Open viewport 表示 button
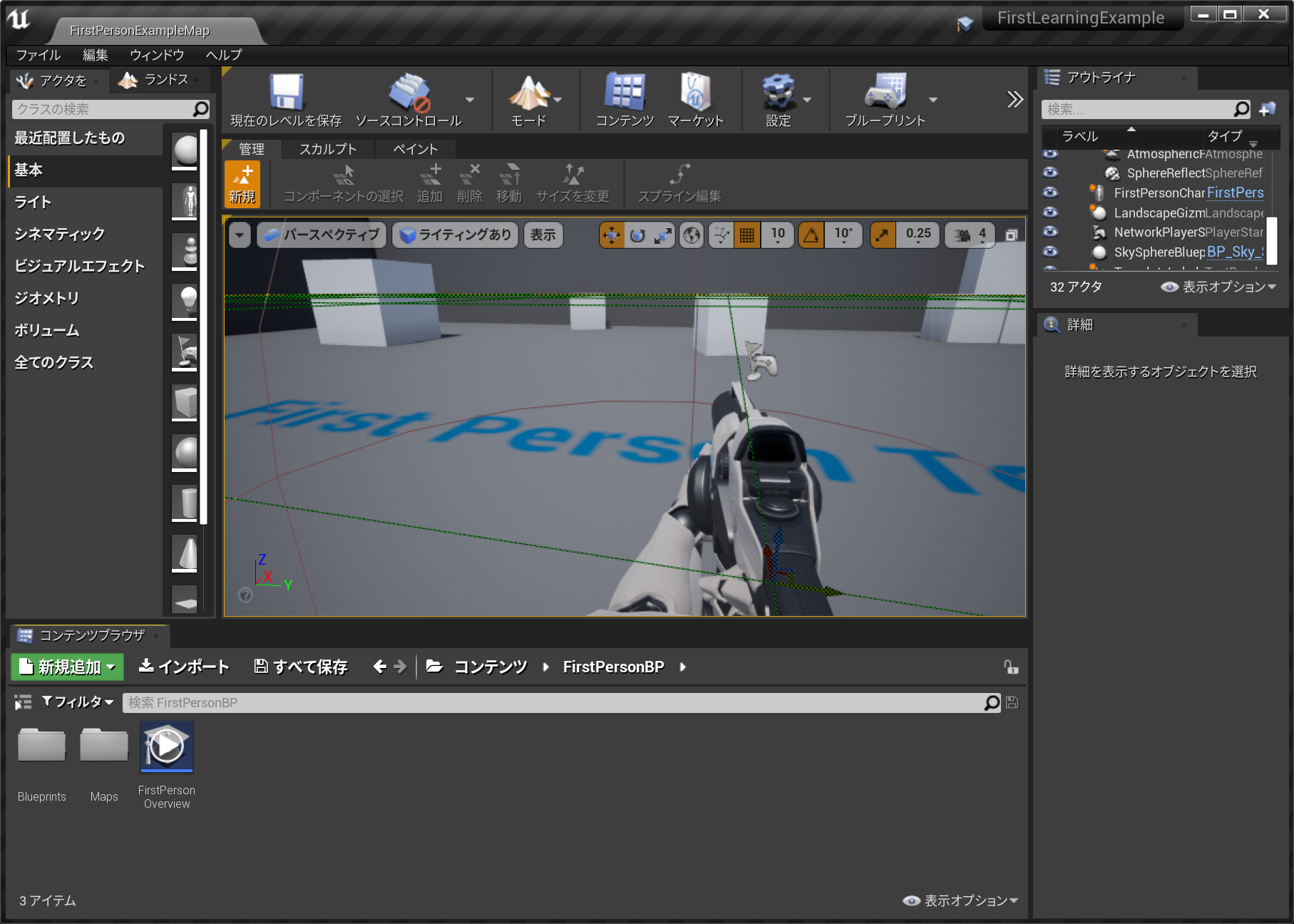1294x924 pixels. pyautogui.click(x=543, y=235)
